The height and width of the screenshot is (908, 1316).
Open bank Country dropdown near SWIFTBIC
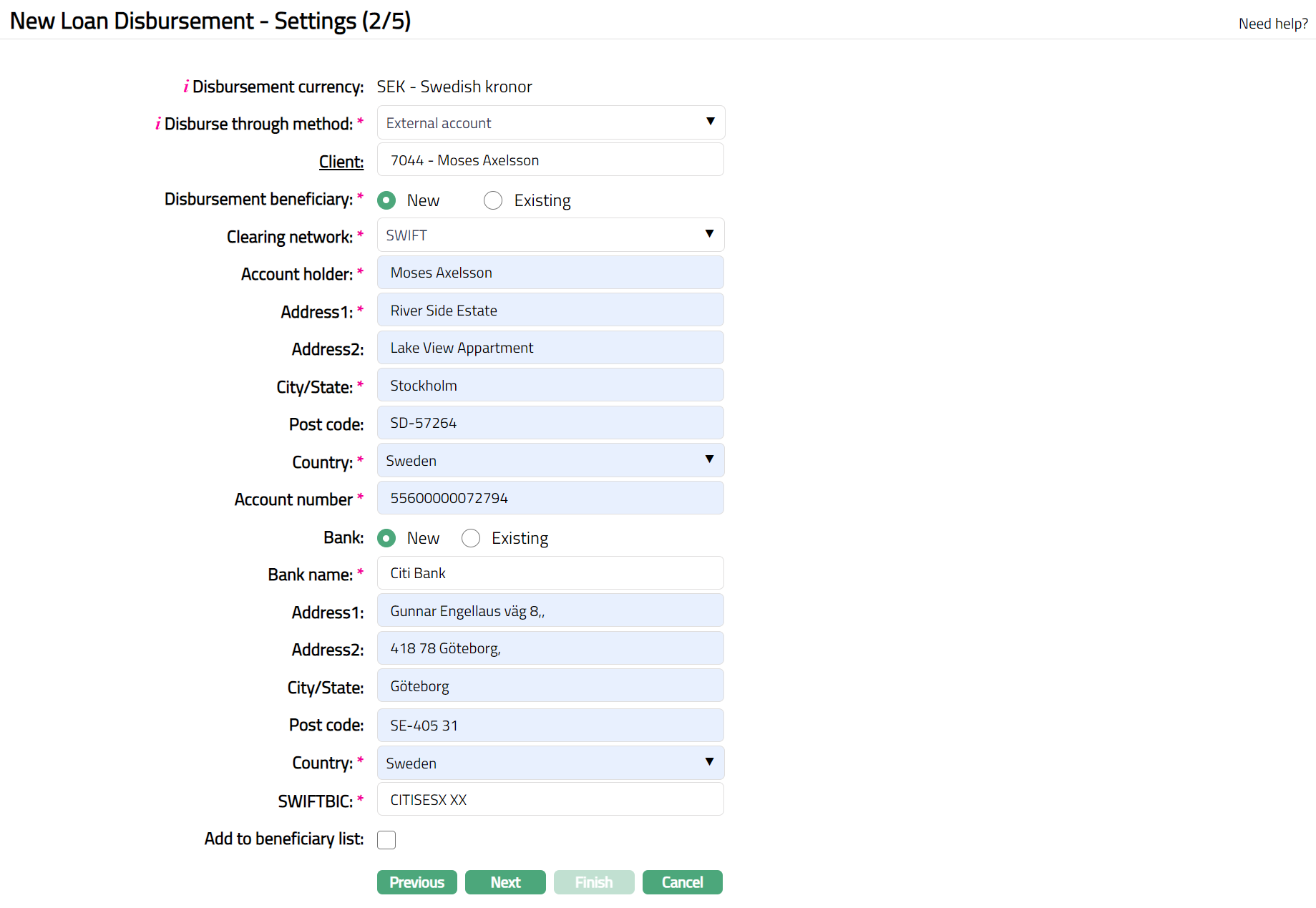pyautogui.click(x=550, y=763)
